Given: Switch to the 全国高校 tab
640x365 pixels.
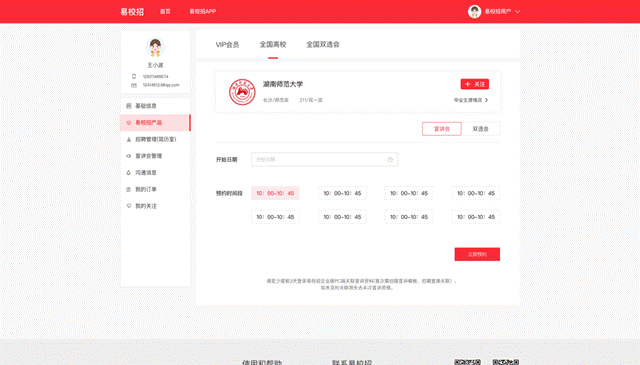Looking at the screenshot, I should (273, 45).
